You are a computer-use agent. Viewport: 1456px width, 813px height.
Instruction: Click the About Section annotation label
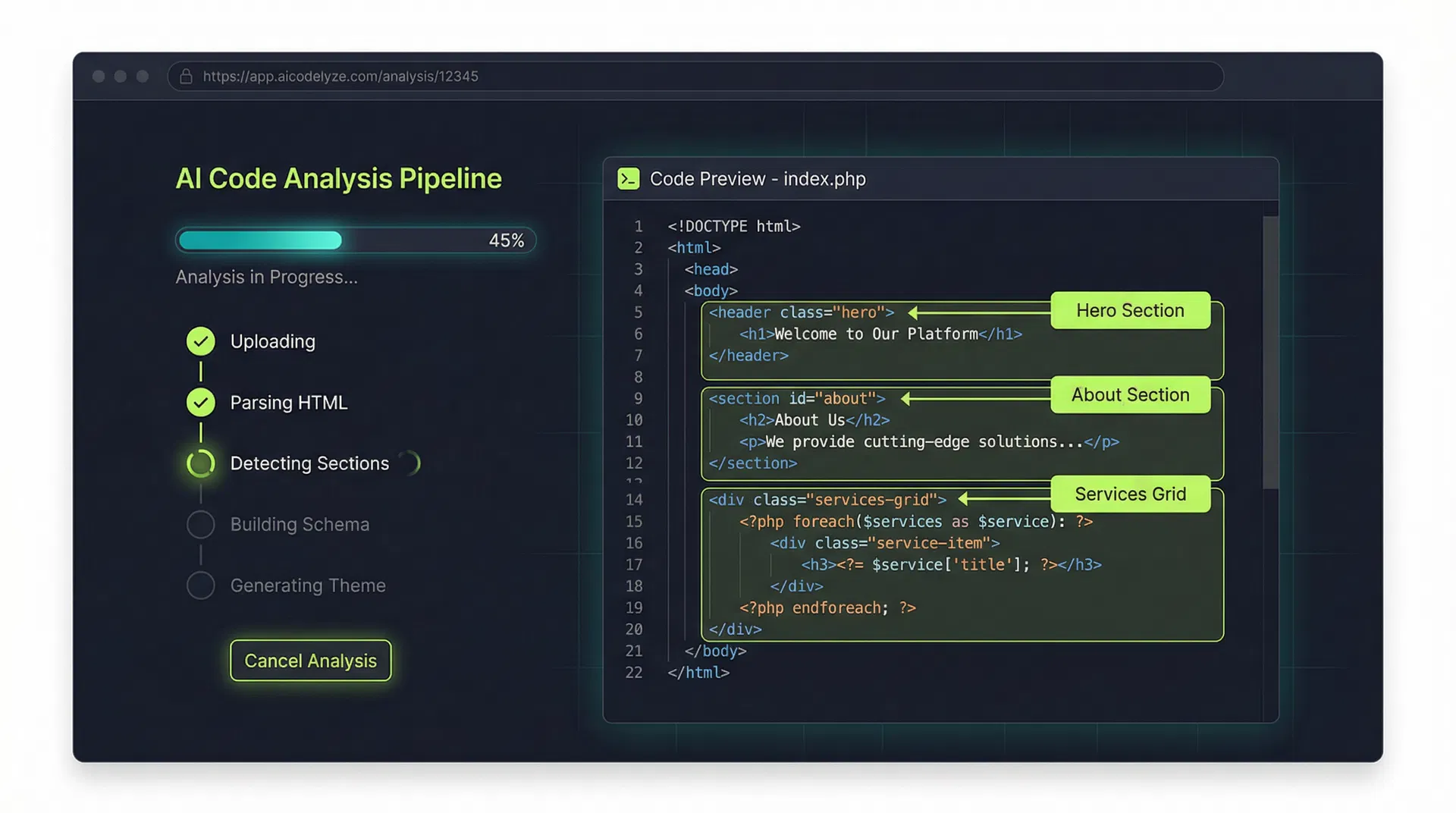(x=1130, y=394)
